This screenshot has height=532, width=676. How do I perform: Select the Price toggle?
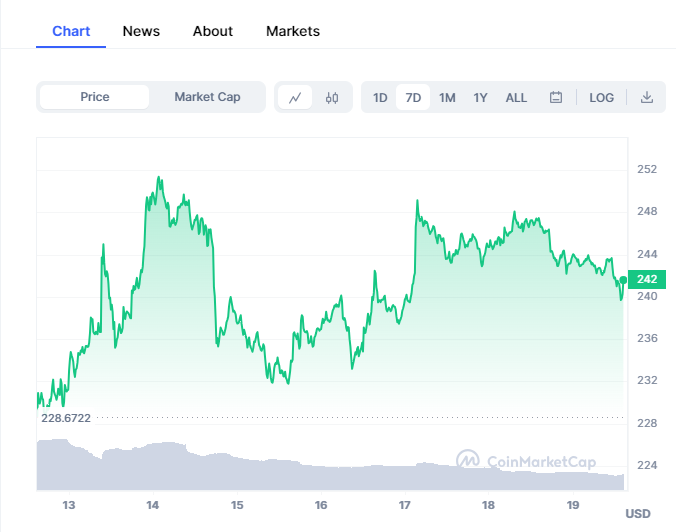click(94, 97)
